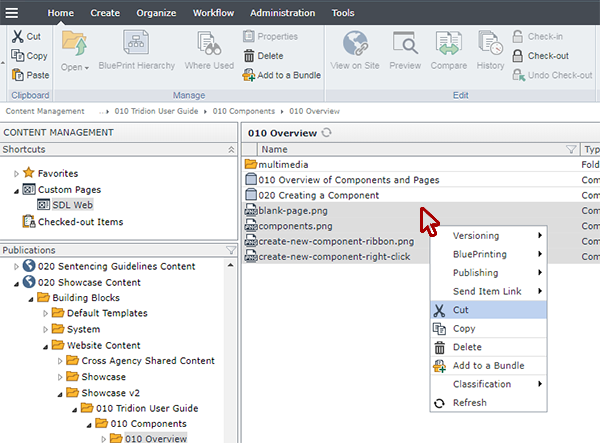This screenshot has width=600, height=443.
Task: Click the Check-out button
Action: point(548,56)
